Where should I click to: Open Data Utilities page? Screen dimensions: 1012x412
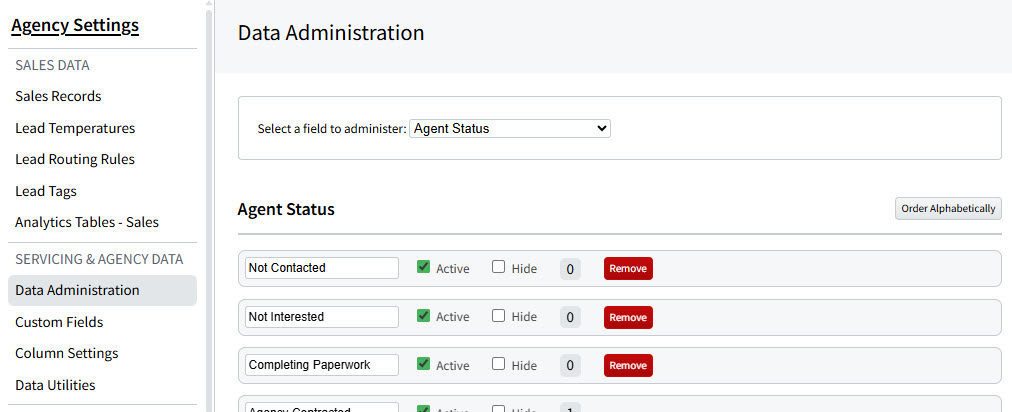(x=55, y=385)
